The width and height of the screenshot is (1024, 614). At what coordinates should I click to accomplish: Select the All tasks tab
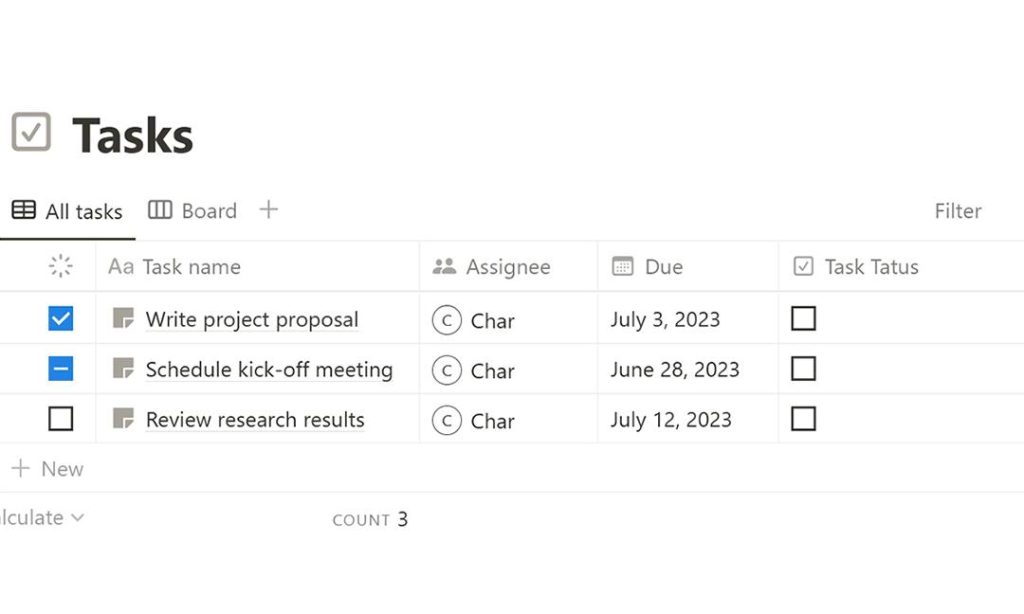(x=67, y=211)
